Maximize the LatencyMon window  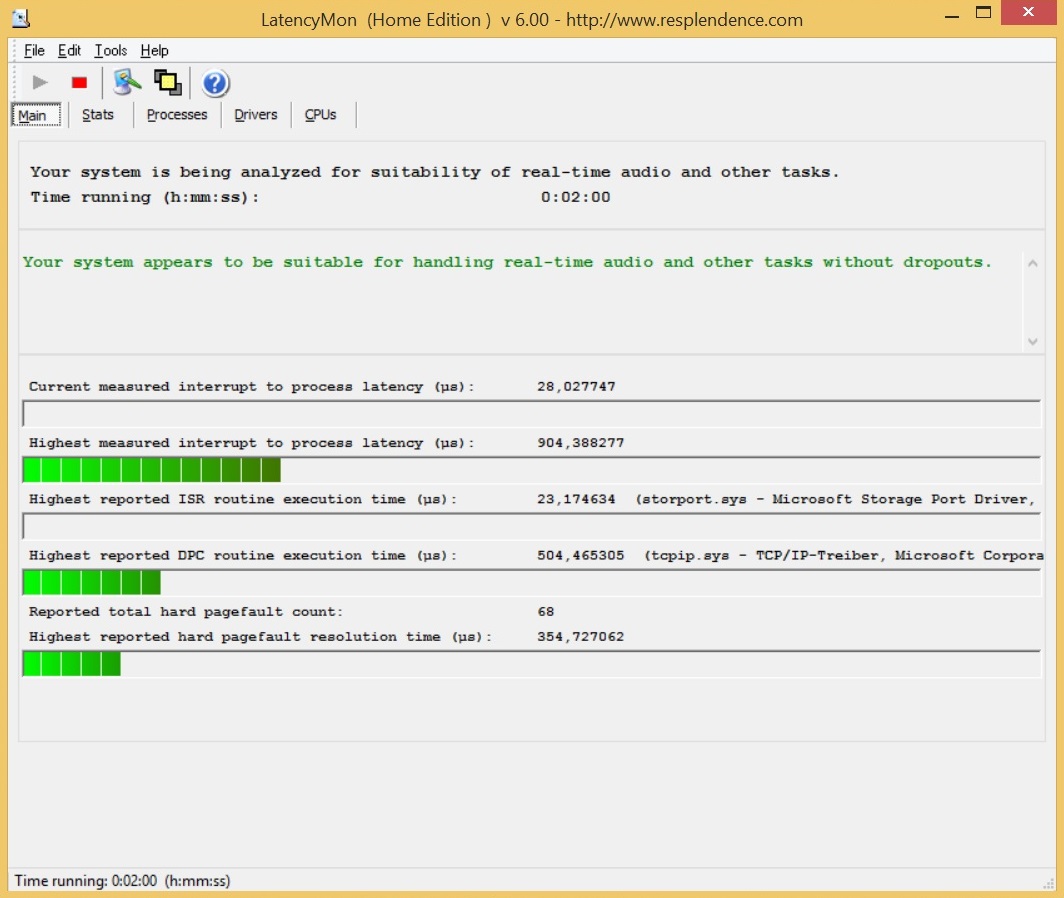pyautogui.click(x=983, y=12)
